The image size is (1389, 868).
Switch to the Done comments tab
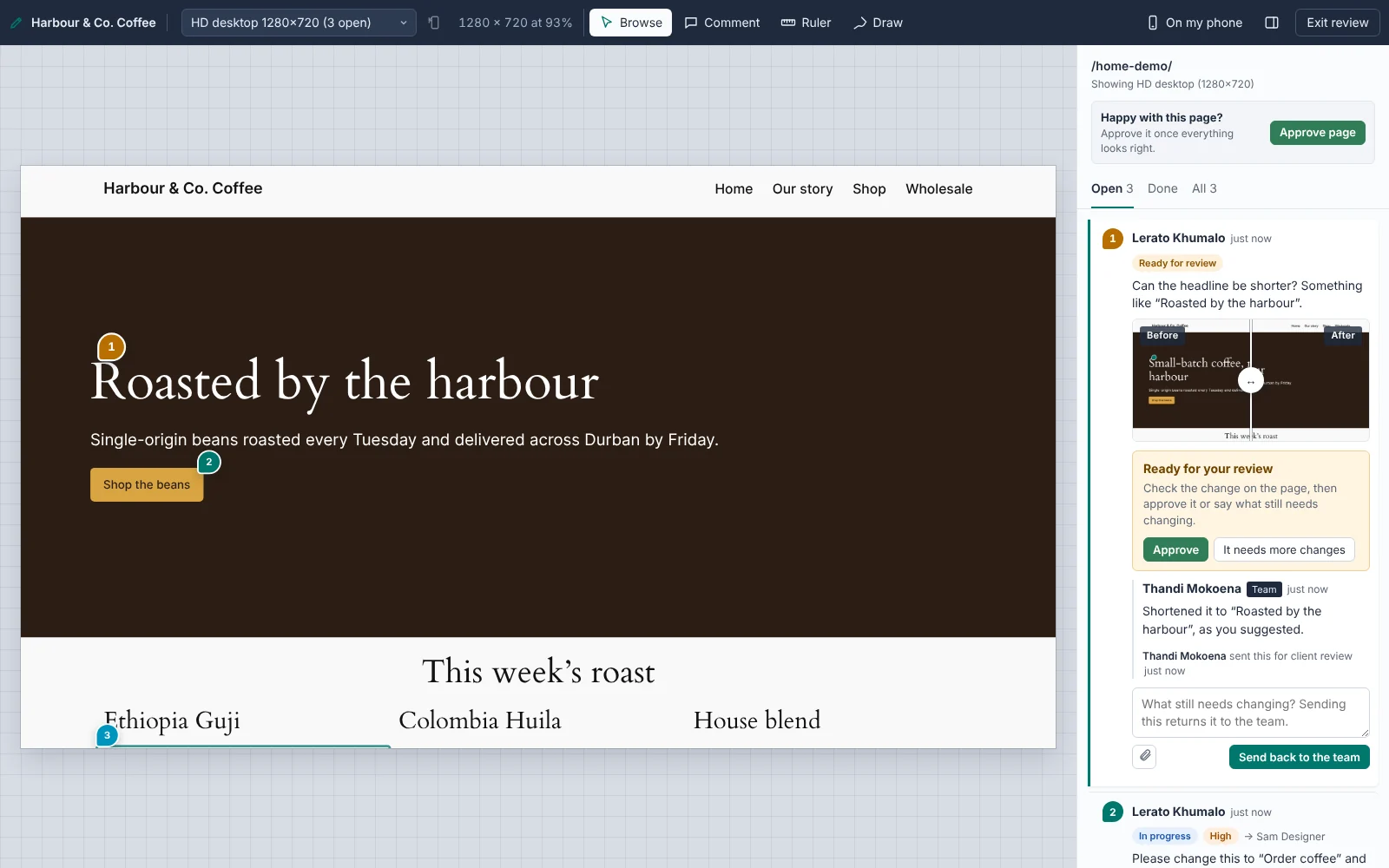[x=1162, y=188]
